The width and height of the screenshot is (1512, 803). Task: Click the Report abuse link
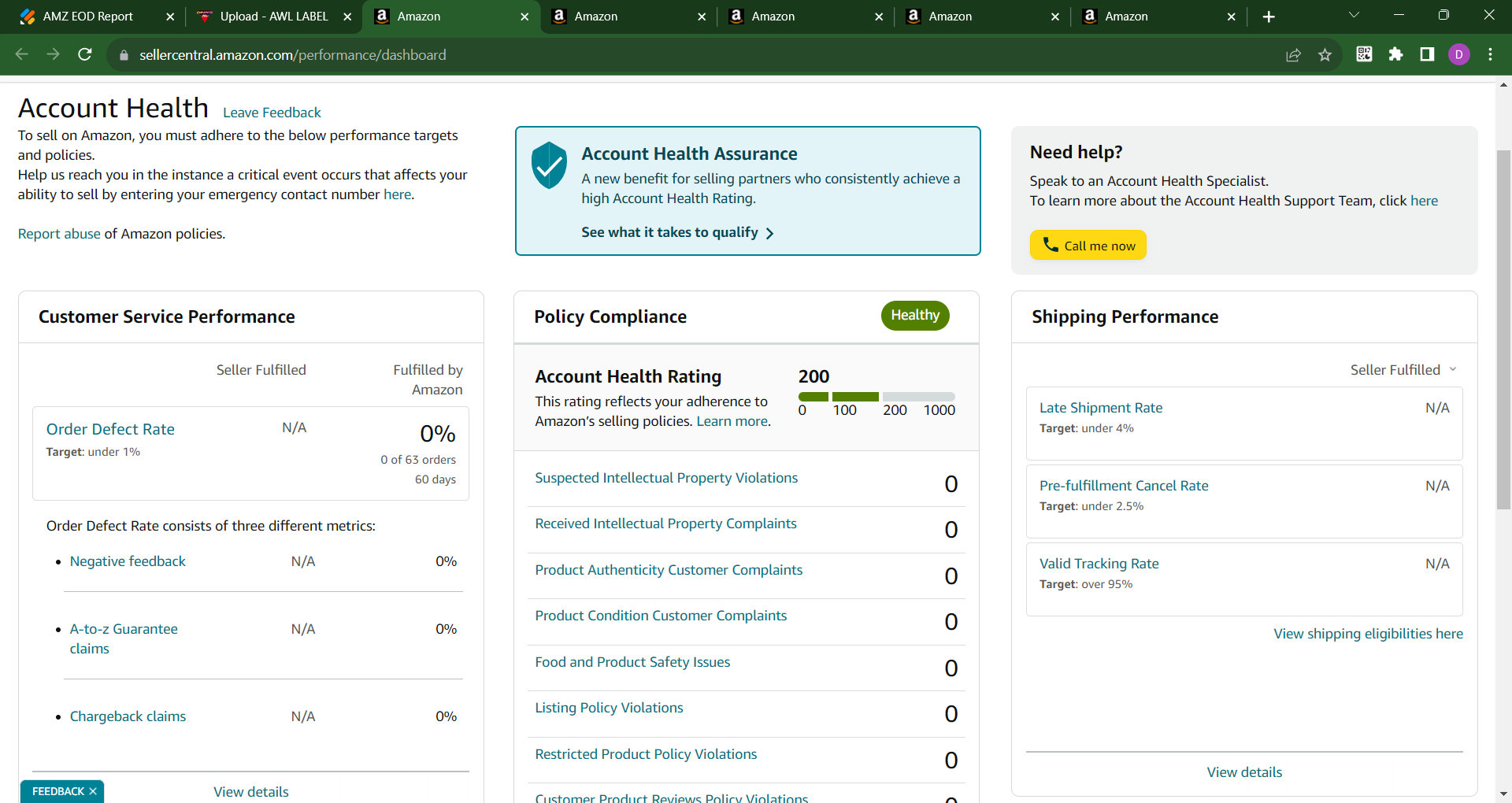tap(59, 234)
